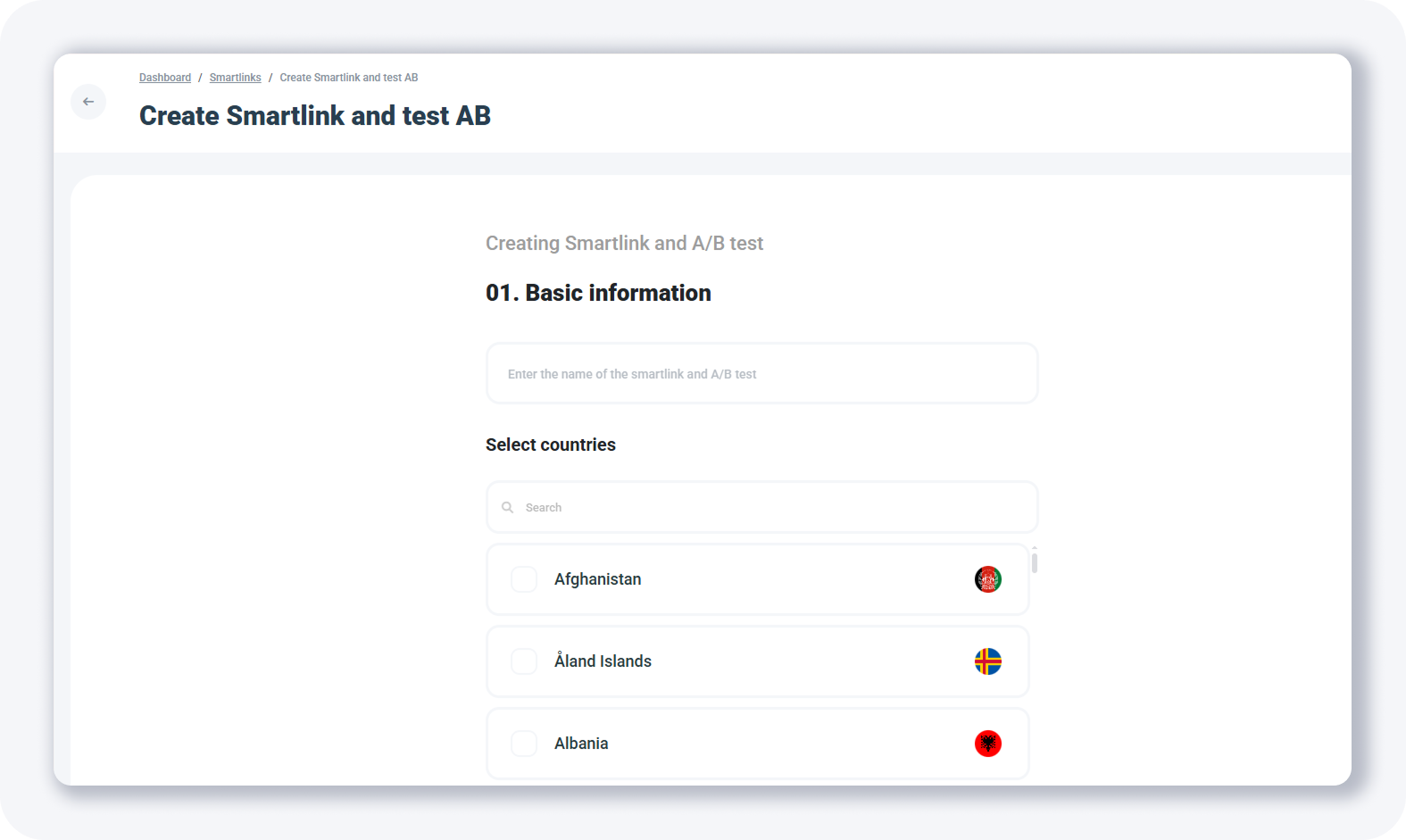Check the Albania country box

point(524,744)
